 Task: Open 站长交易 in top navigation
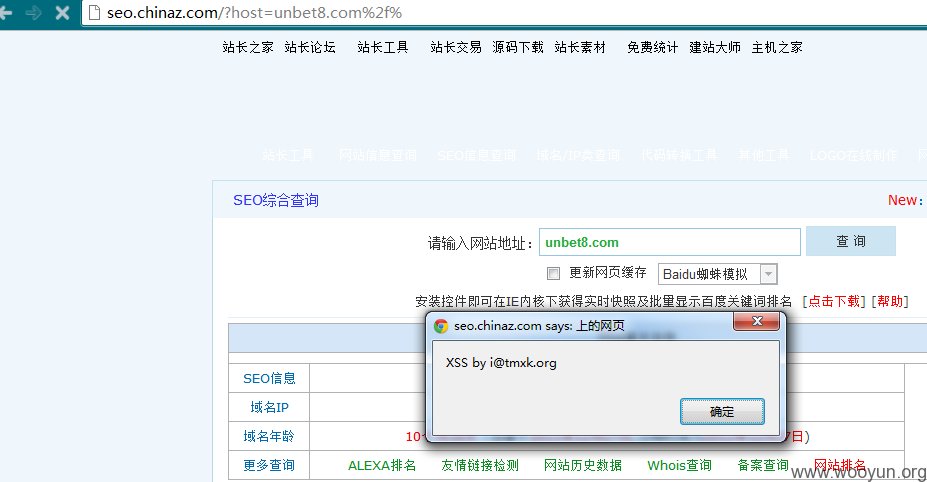pyautogui.click(x=456, y=47)
